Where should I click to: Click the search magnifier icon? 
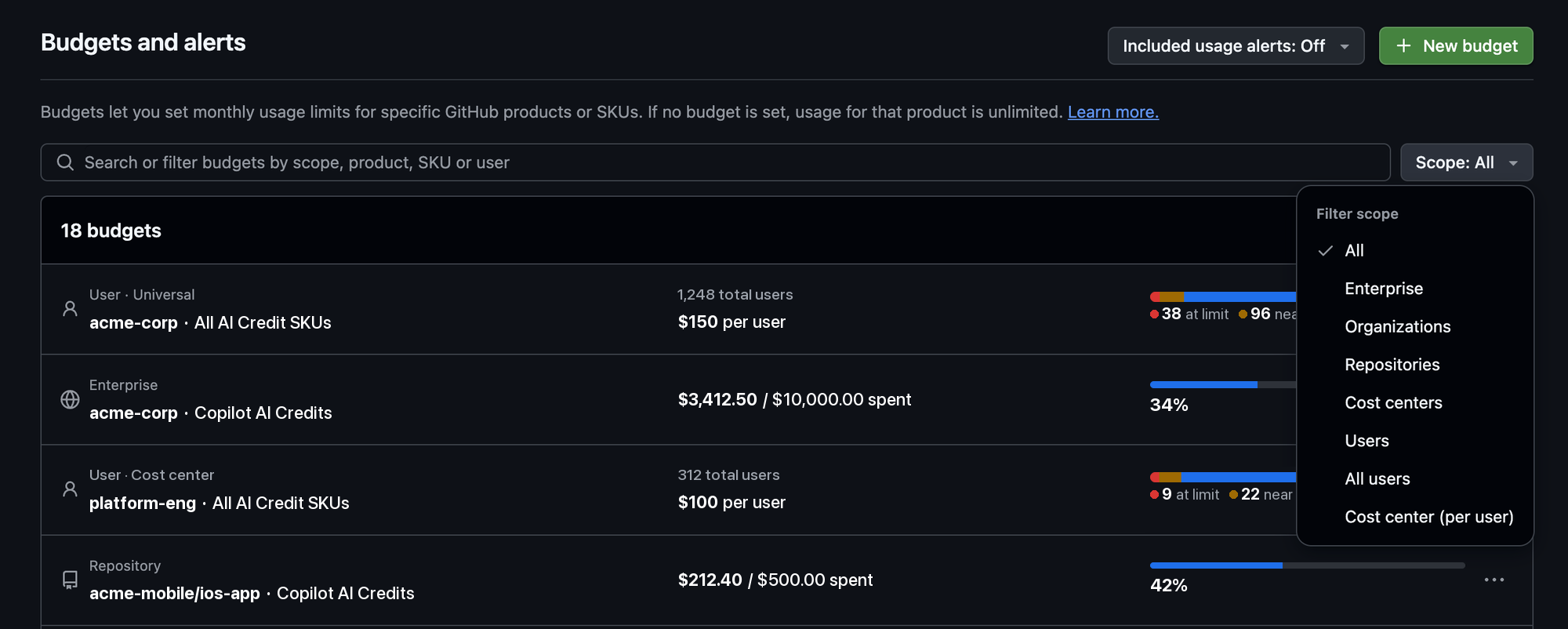click(x=65, y=162)
